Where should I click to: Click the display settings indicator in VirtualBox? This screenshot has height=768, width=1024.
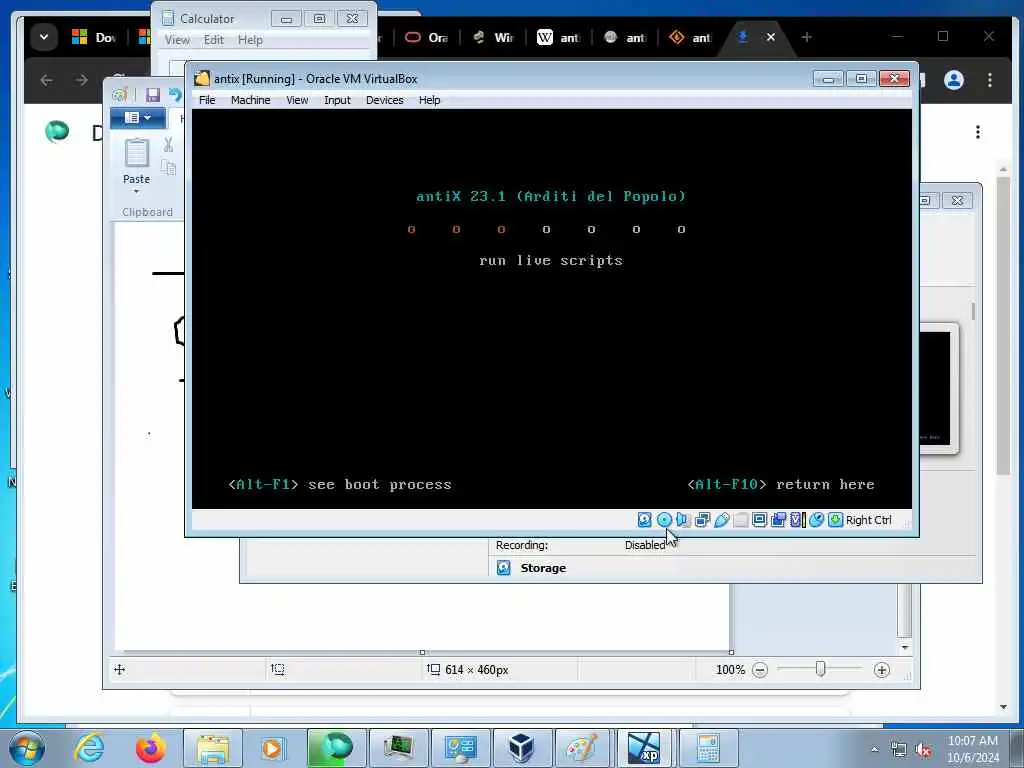click(x=760, y=520)
